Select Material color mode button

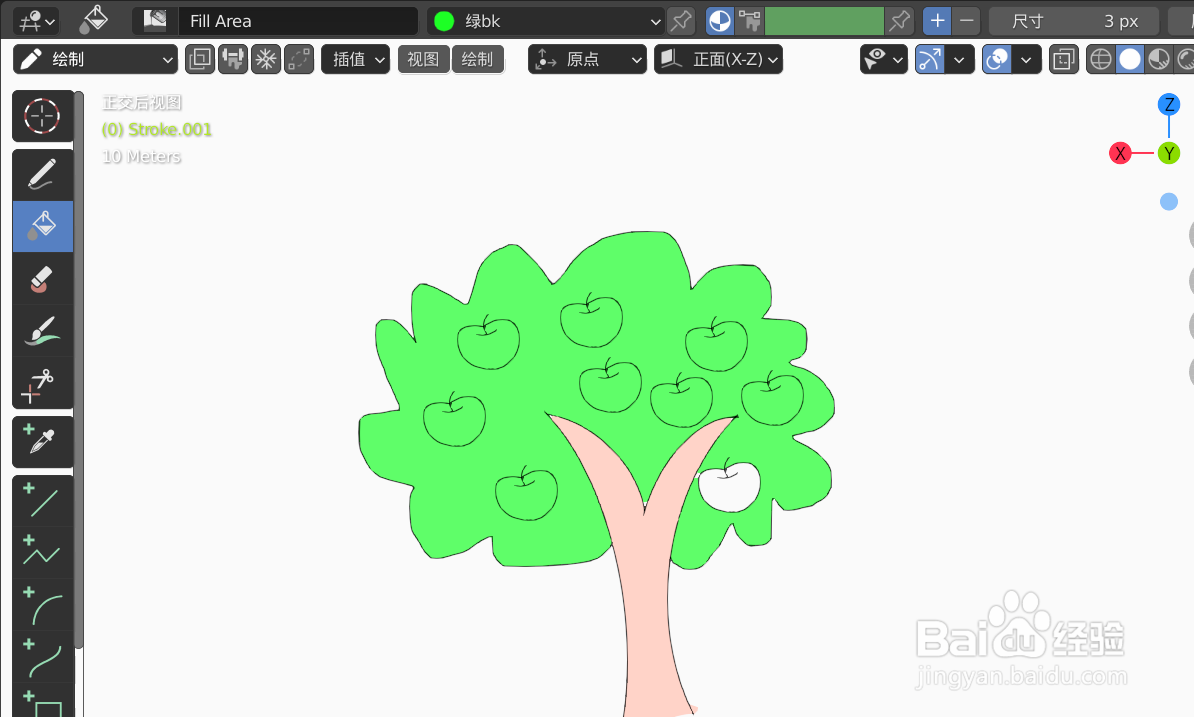point(720,21)
